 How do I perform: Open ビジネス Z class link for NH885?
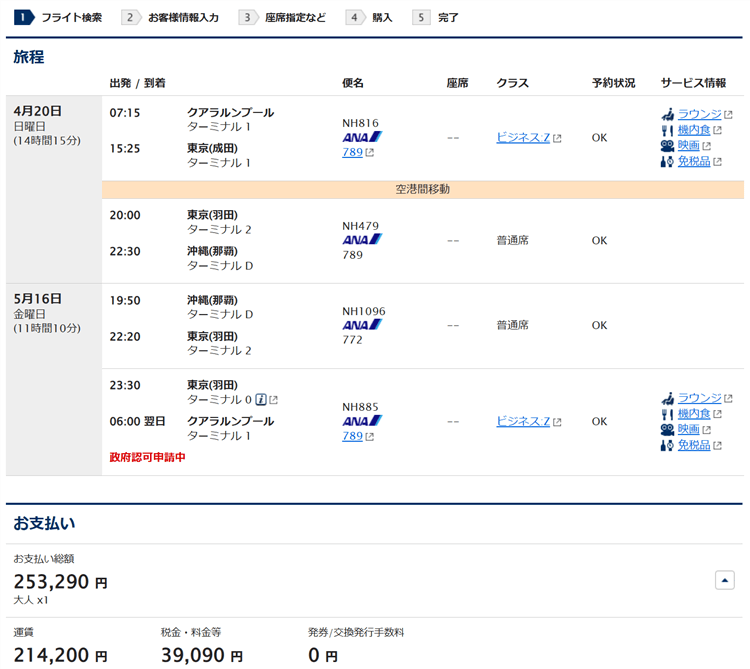tap(523, 421)
